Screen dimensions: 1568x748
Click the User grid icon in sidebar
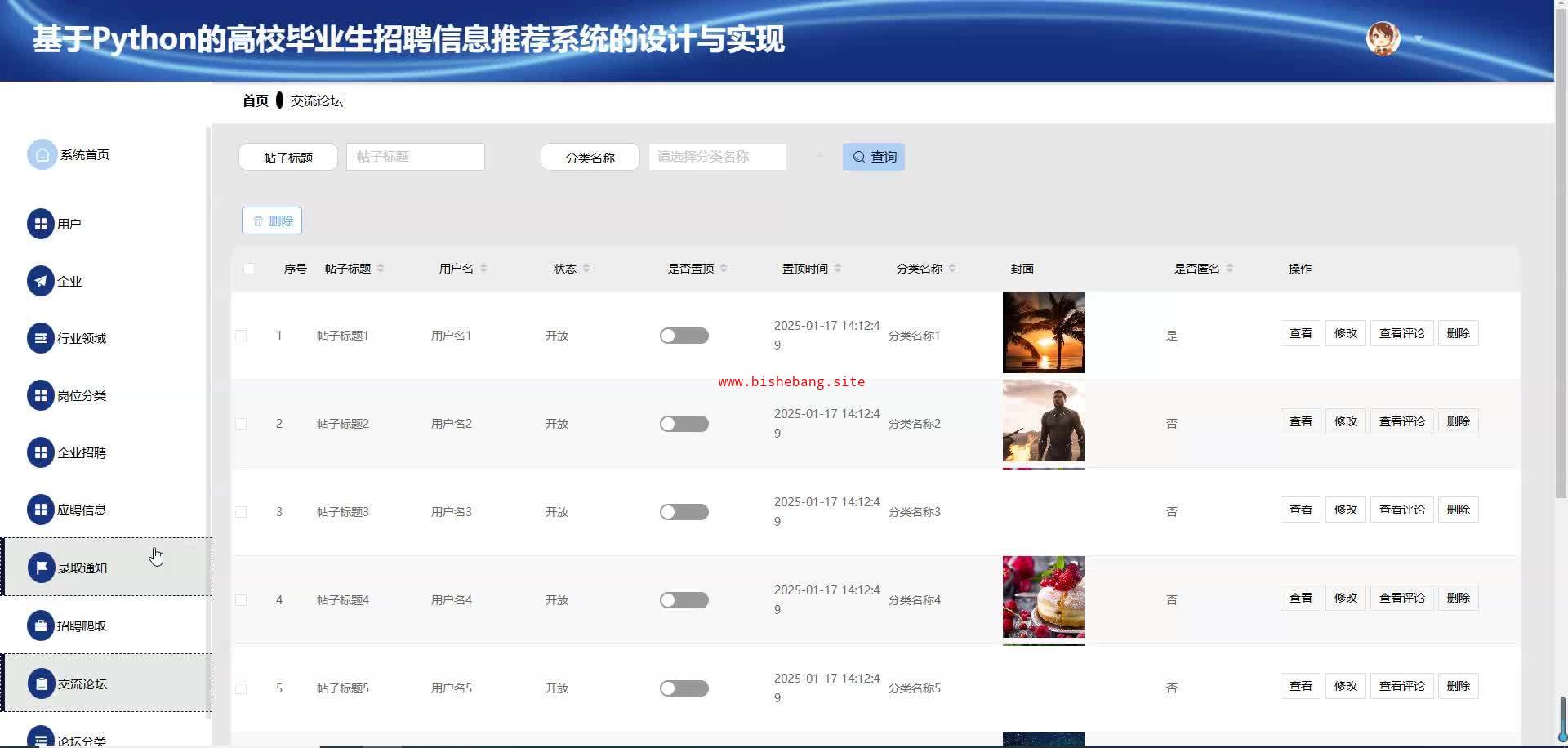[40, 224]
